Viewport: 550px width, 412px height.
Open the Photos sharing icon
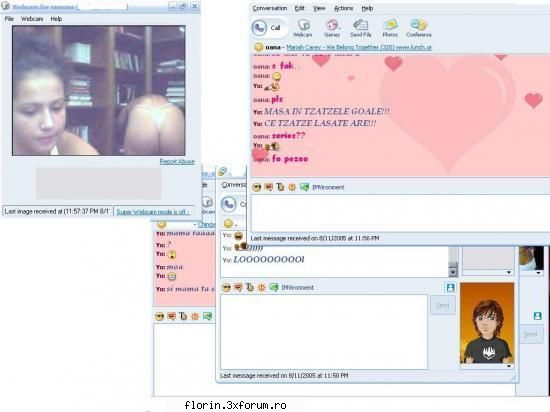point(390,28)
